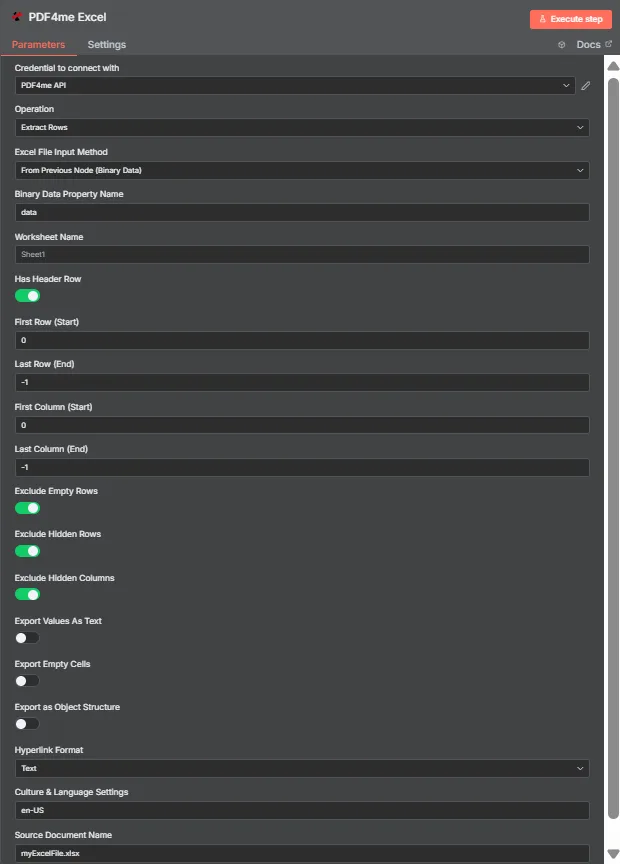Turn off Exclude Hidden Columns switch
620x864 pixels.
tap(28, 595)
